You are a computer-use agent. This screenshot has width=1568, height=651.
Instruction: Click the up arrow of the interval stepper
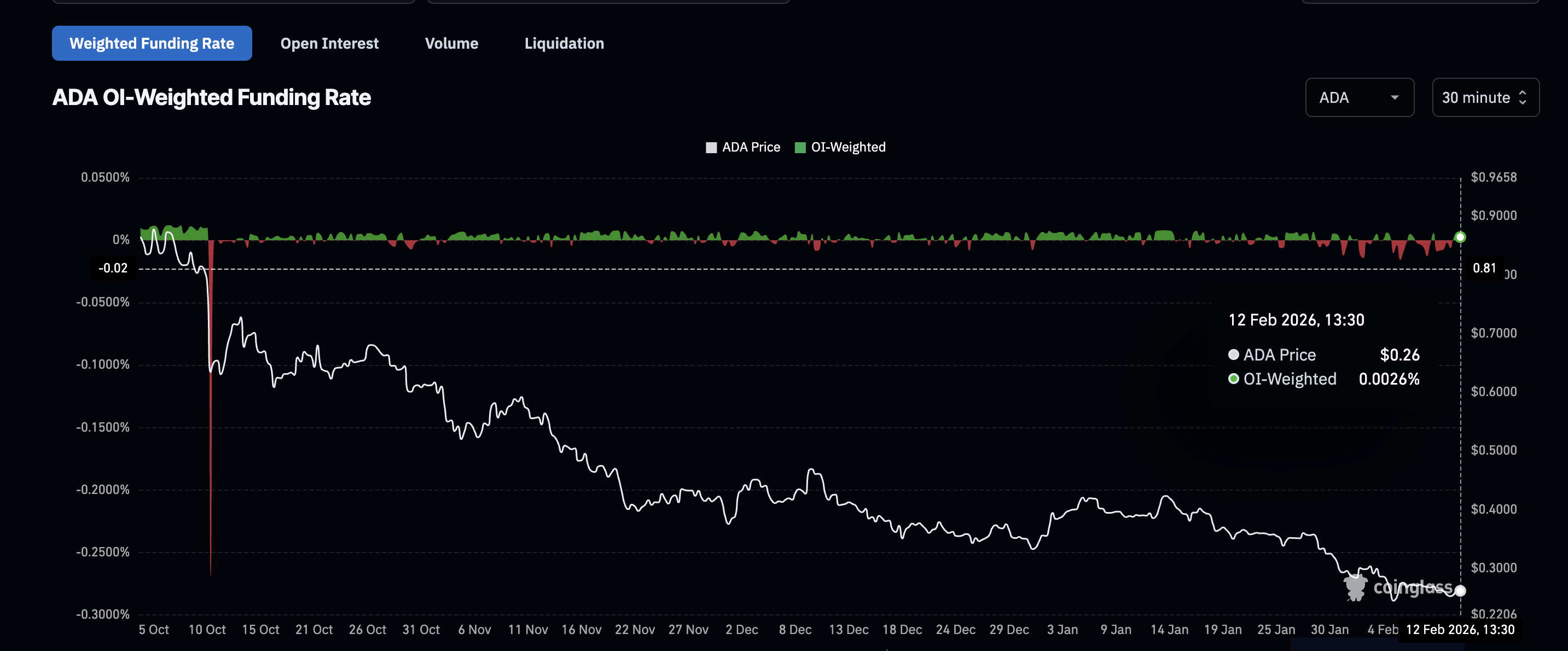pyautogui.click(x=1523, y=92)
